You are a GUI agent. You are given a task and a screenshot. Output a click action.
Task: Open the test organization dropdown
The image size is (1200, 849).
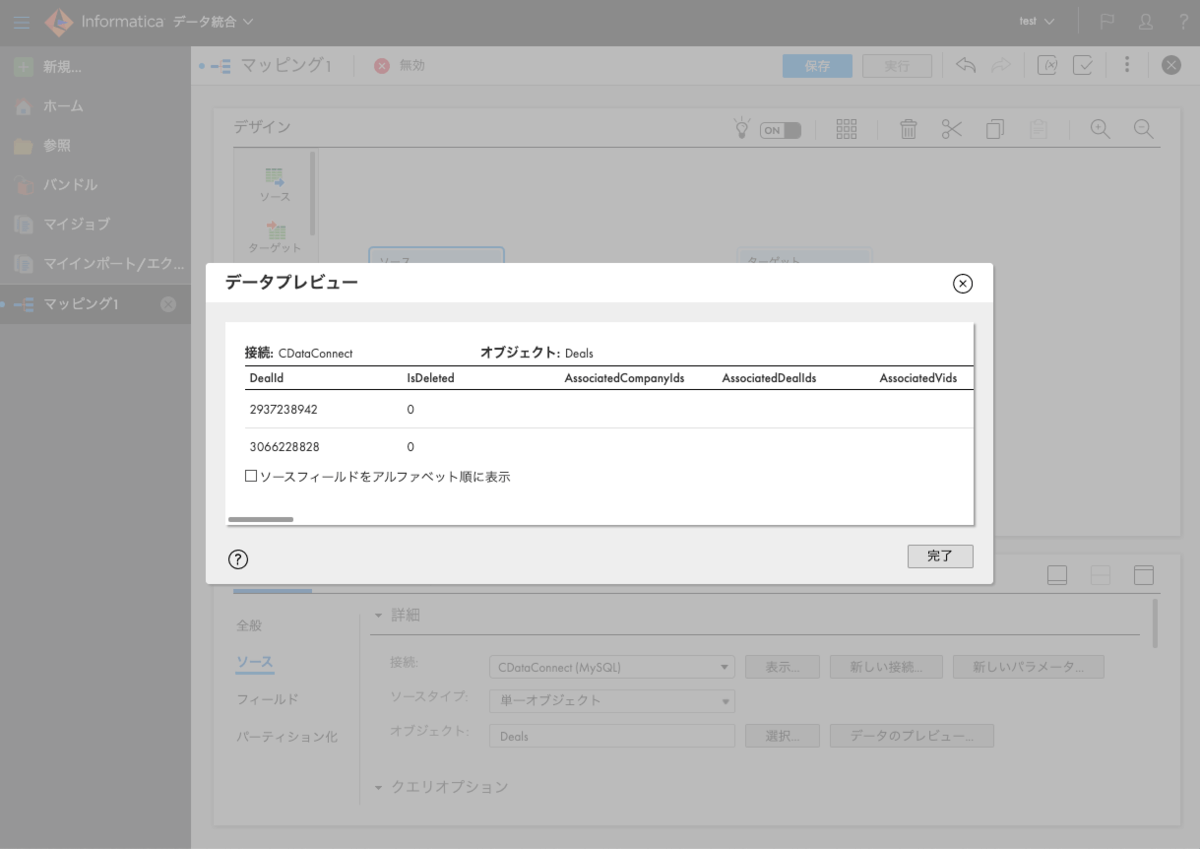1037,21
